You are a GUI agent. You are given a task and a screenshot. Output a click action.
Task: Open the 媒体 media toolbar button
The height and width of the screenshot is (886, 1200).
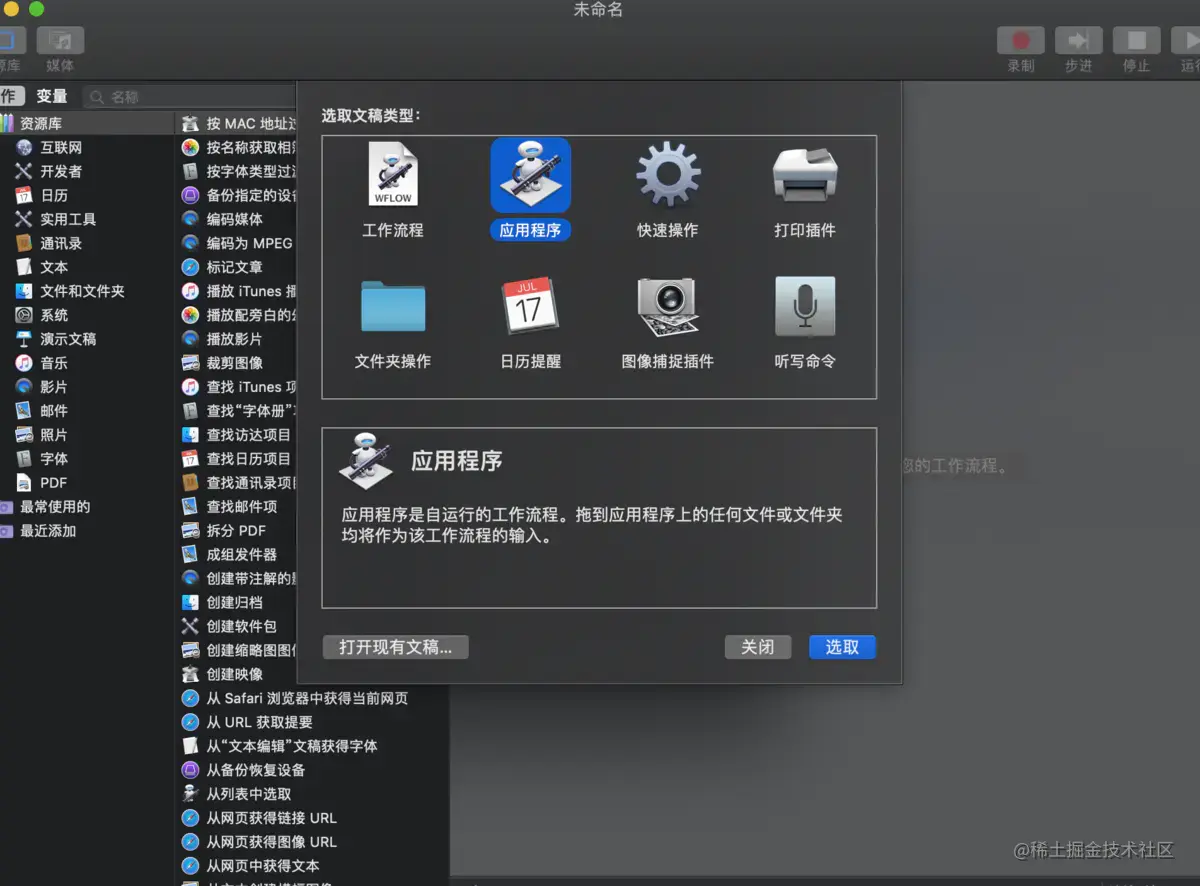tap(60, 41)
